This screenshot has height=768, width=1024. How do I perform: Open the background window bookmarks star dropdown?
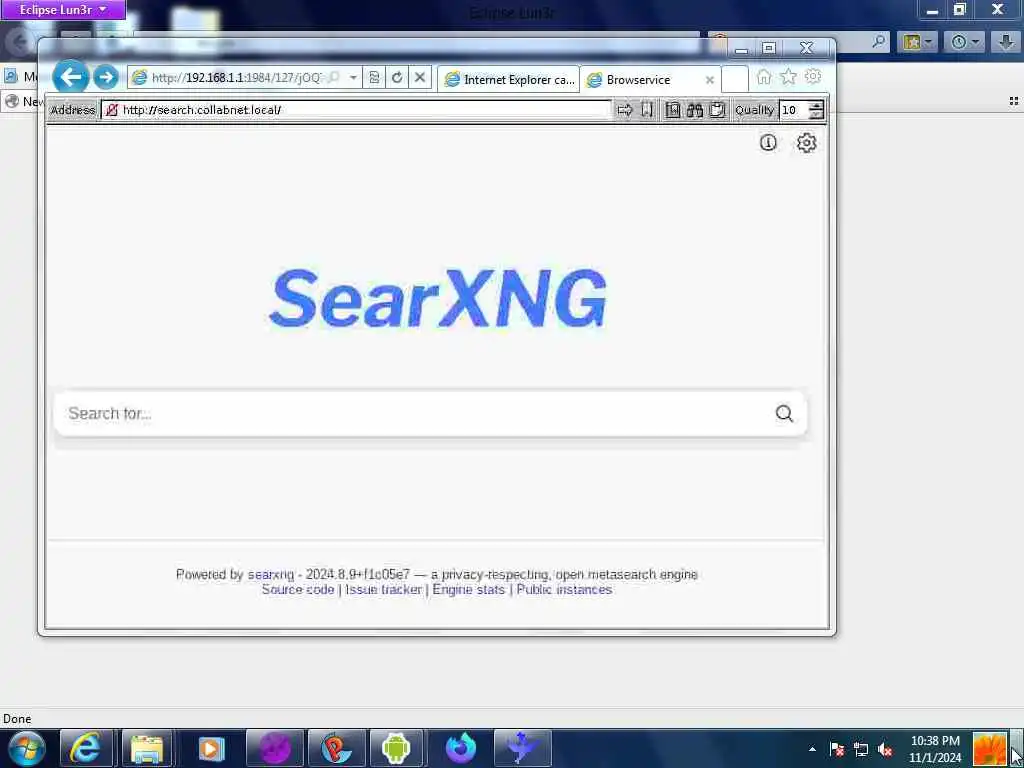click(917, 42)
